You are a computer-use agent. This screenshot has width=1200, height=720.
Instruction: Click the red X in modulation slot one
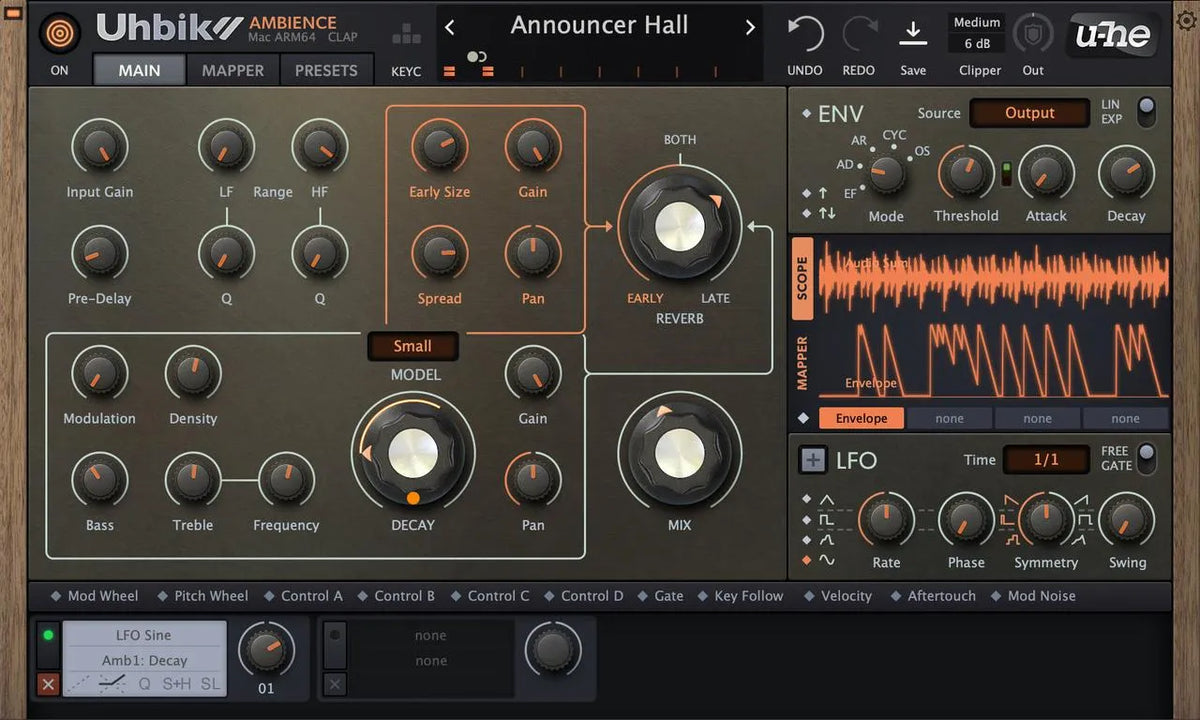click(x=48, y=684)
